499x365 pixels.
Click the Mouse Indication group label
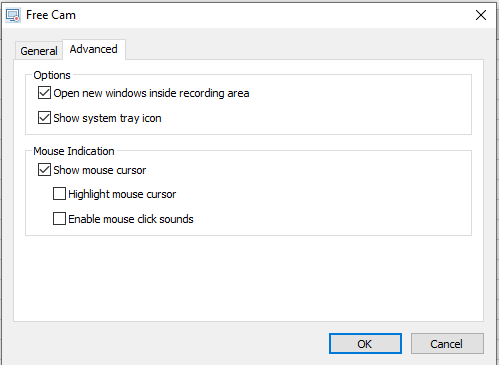(x=74, y=151)
